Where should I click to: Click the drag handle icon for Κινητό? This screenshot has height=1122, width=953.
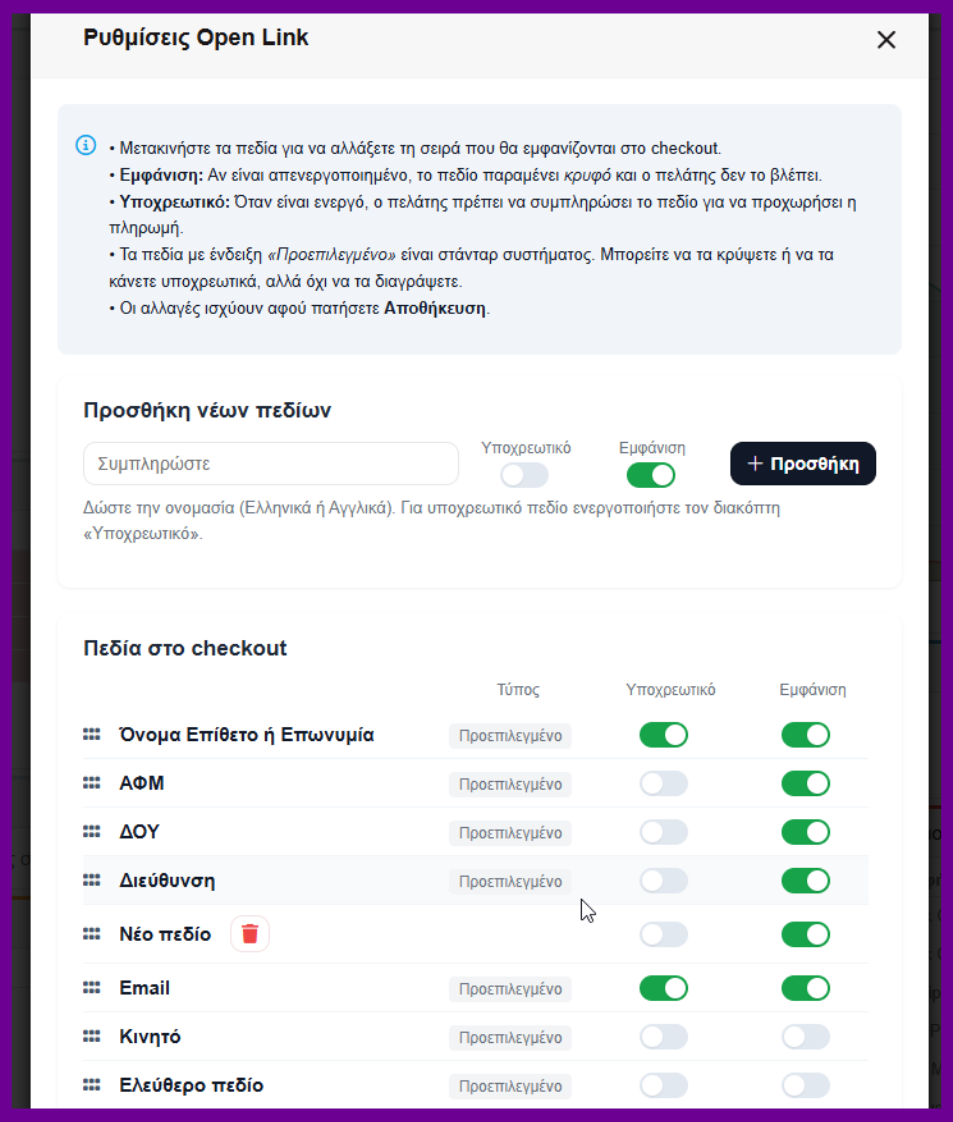tap(92, 1036)
